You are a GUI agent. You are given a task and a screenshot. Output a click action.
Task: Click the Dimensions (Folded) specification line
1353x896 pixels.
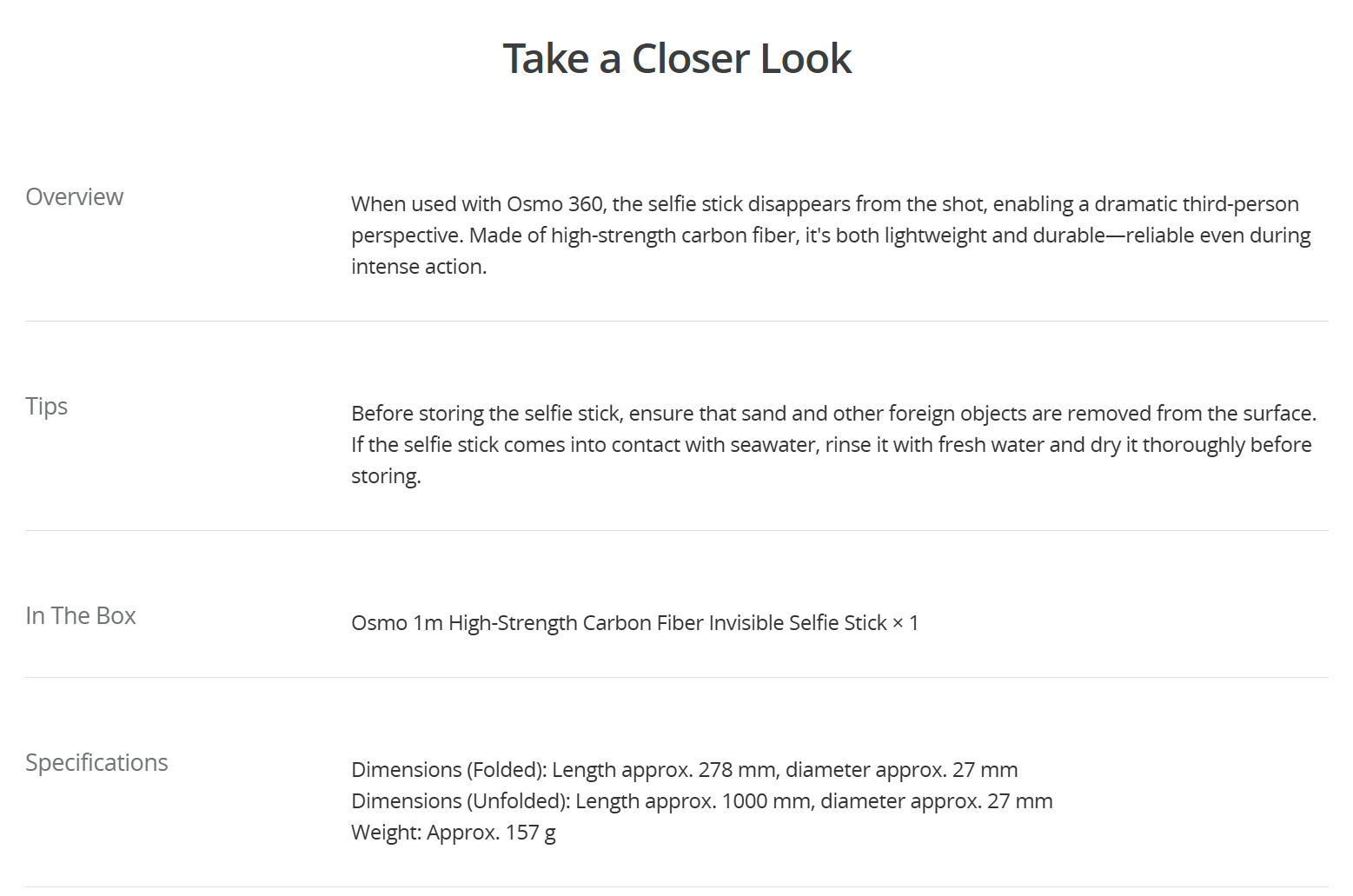(x=684, y=770)
